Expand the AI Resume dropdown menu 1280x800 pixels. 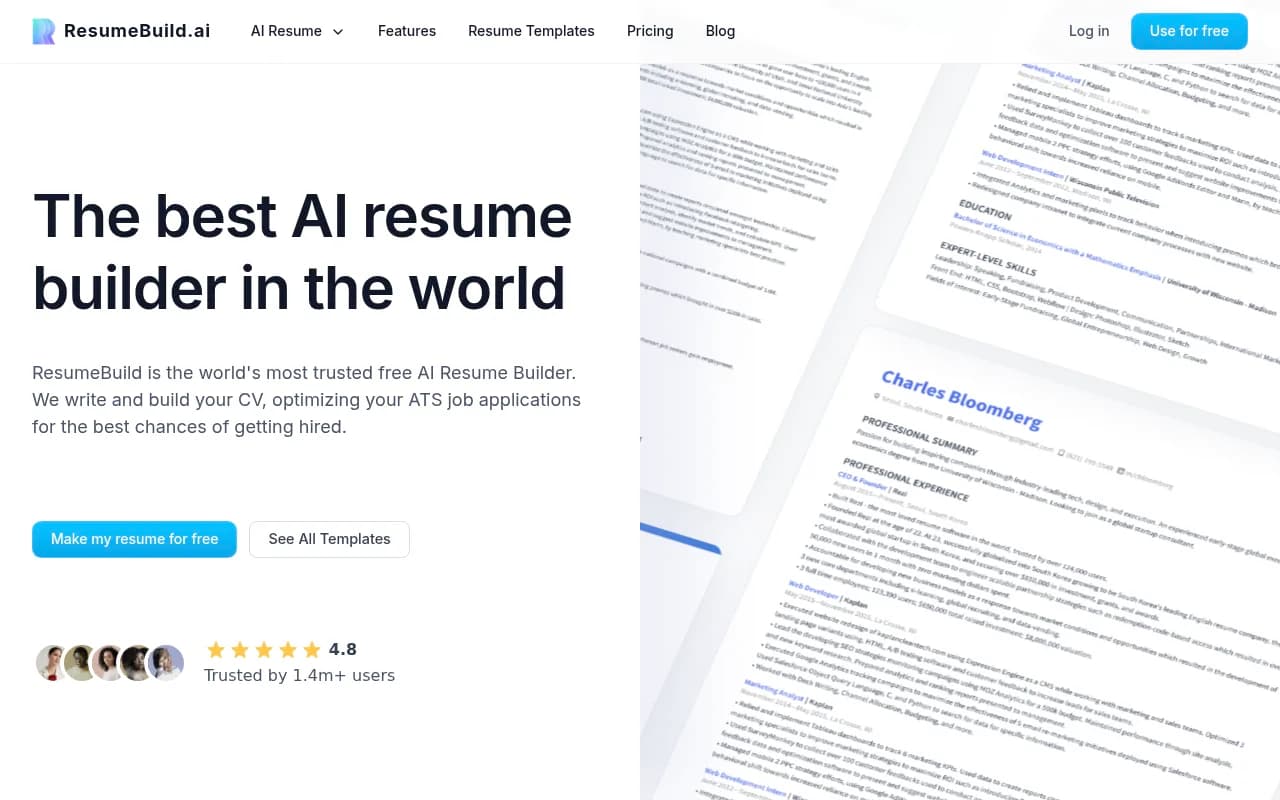coord(297,31)
